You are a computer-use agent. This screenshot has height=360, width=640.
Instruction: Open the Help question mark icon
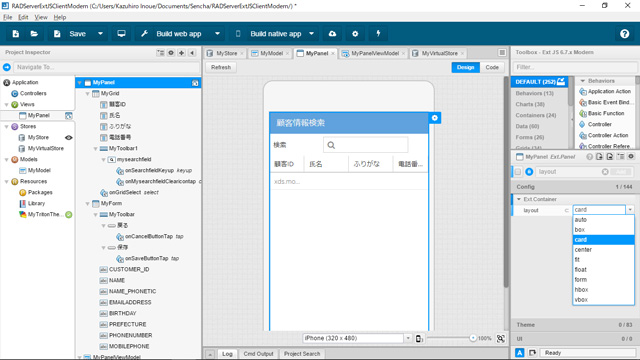(x=624, y=34)
